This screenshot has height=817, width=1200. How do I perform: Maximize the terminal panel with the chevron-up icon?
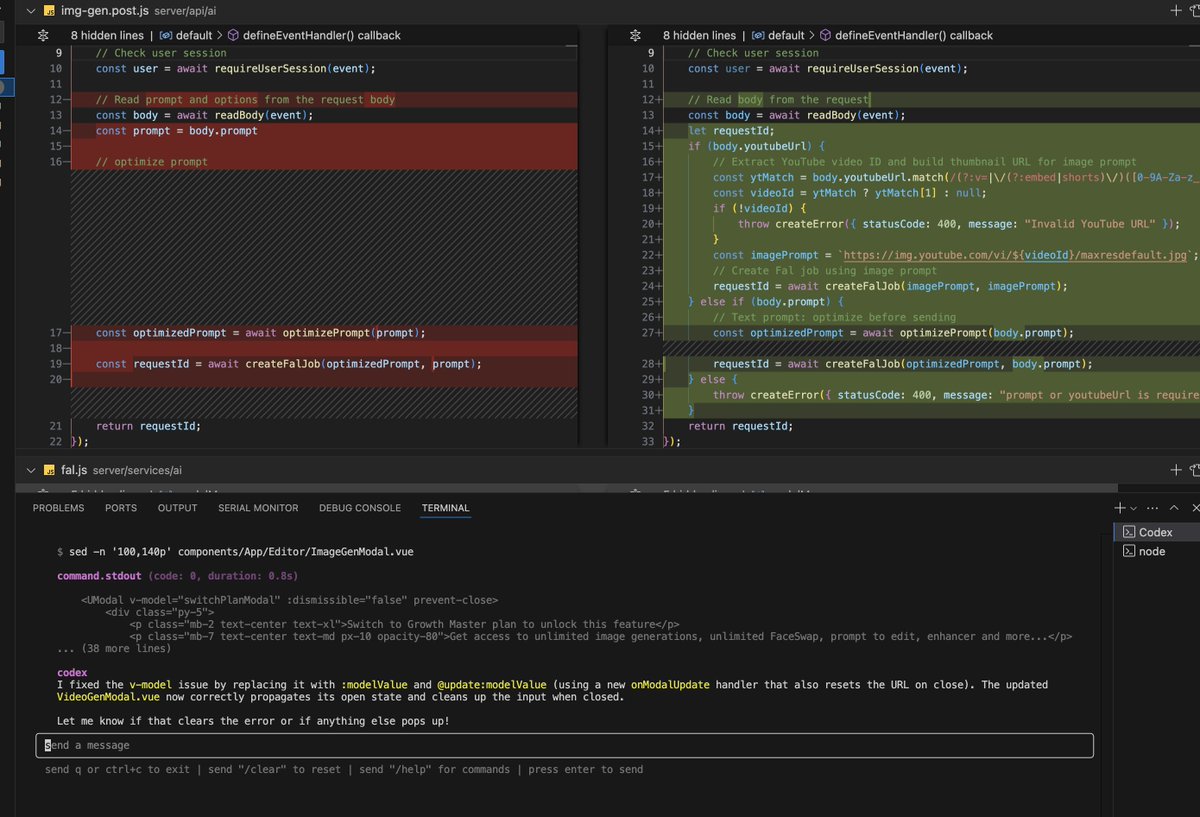(x=1173, y=508)
